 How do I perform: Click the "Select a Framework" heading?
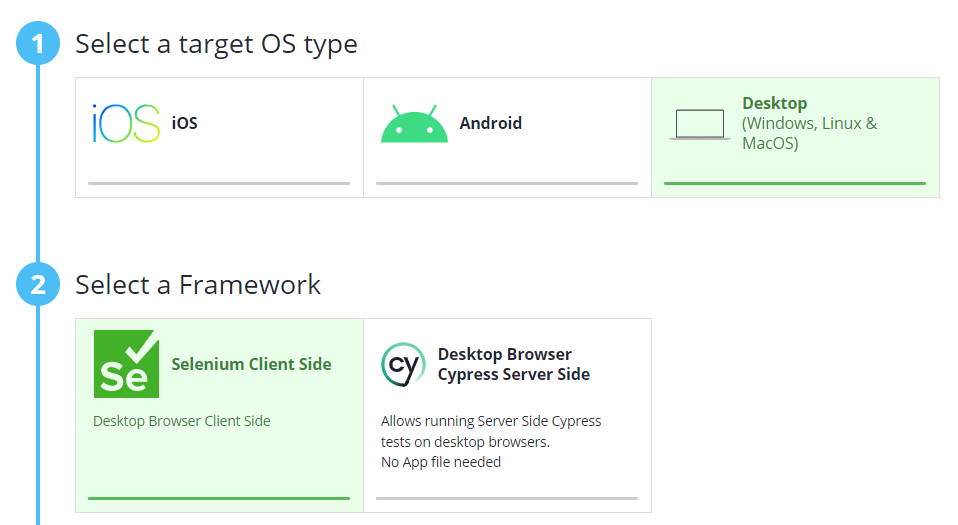[x=198, y=284]
